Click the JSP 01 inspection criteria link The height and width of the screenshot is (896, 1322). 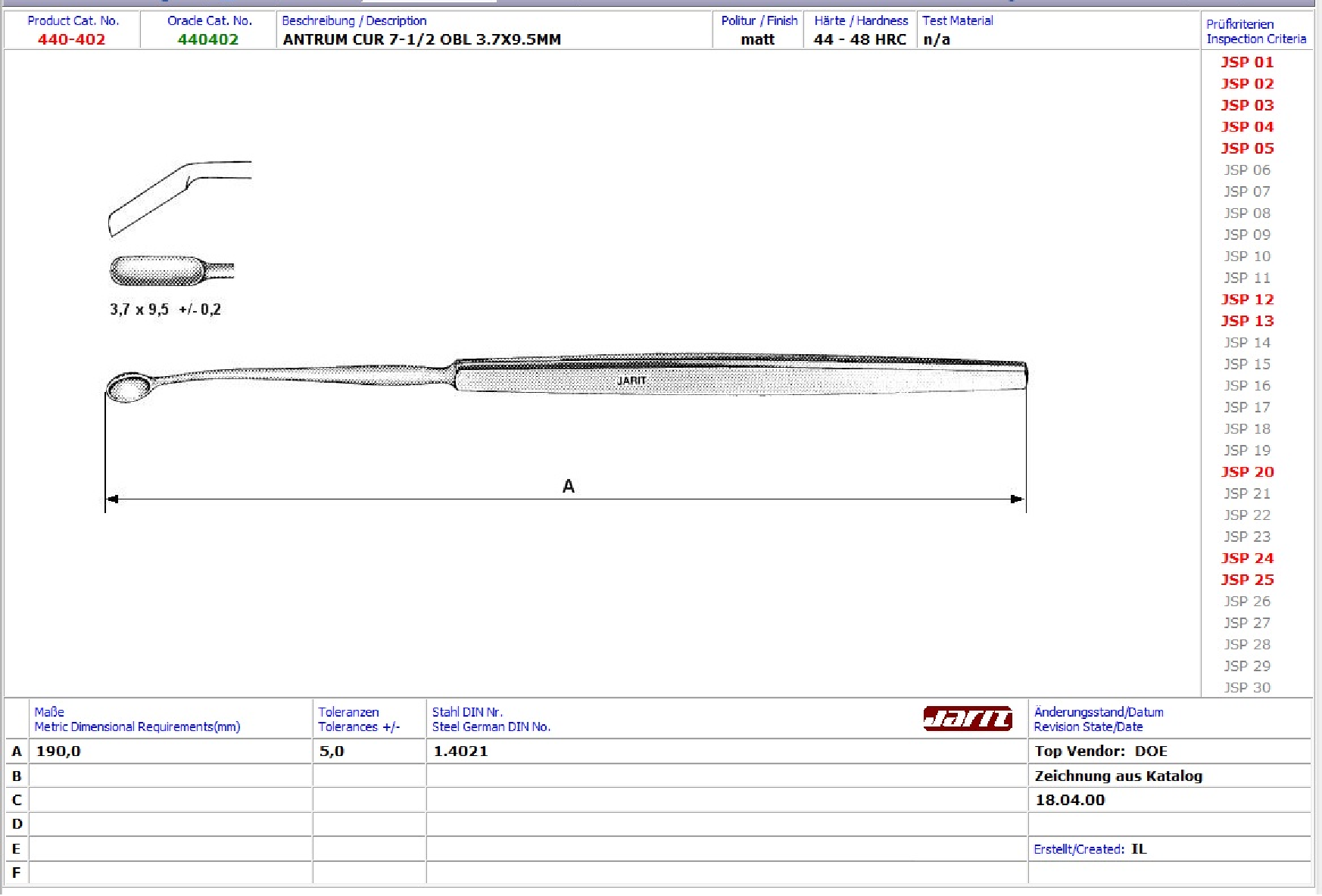[x=1246, y=62]
